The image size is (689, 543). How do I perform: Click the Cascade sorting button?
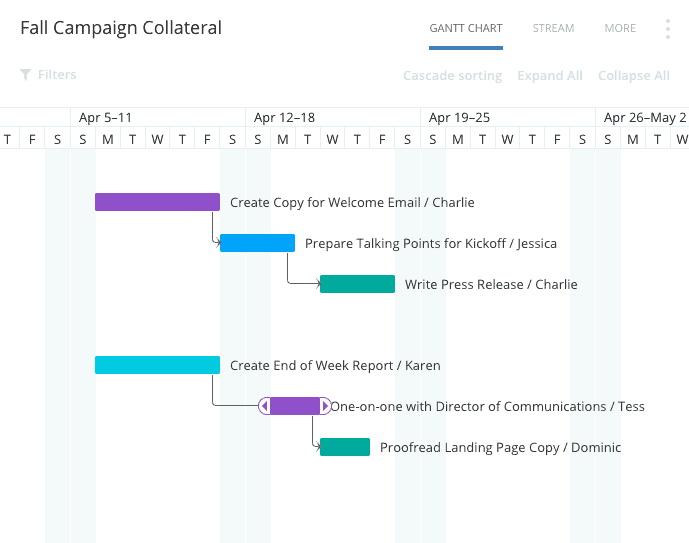pos(453,76)
